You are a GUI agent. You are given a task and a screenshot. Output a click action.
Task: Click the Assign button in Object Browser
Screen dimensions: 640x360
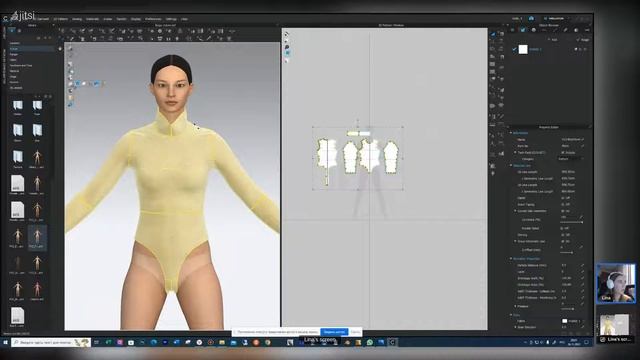pos(583,40)
